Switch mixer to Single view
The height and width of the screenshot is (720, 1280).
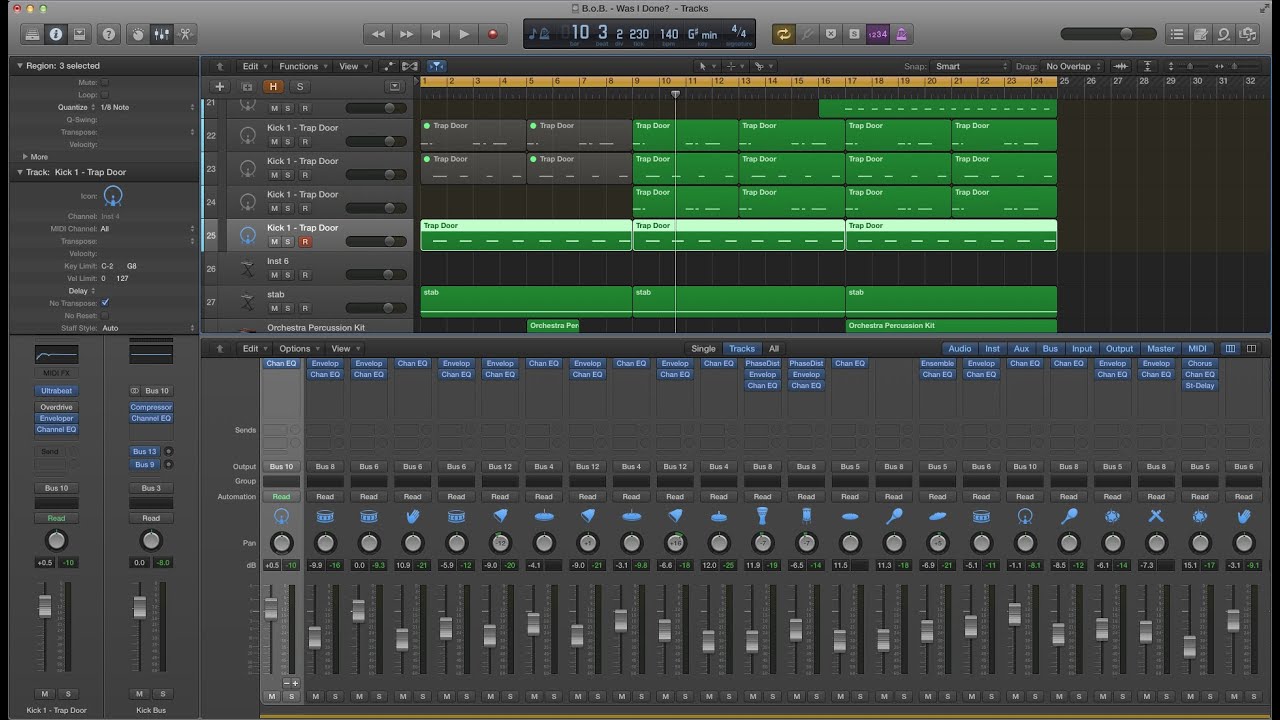tap(704, 349)
